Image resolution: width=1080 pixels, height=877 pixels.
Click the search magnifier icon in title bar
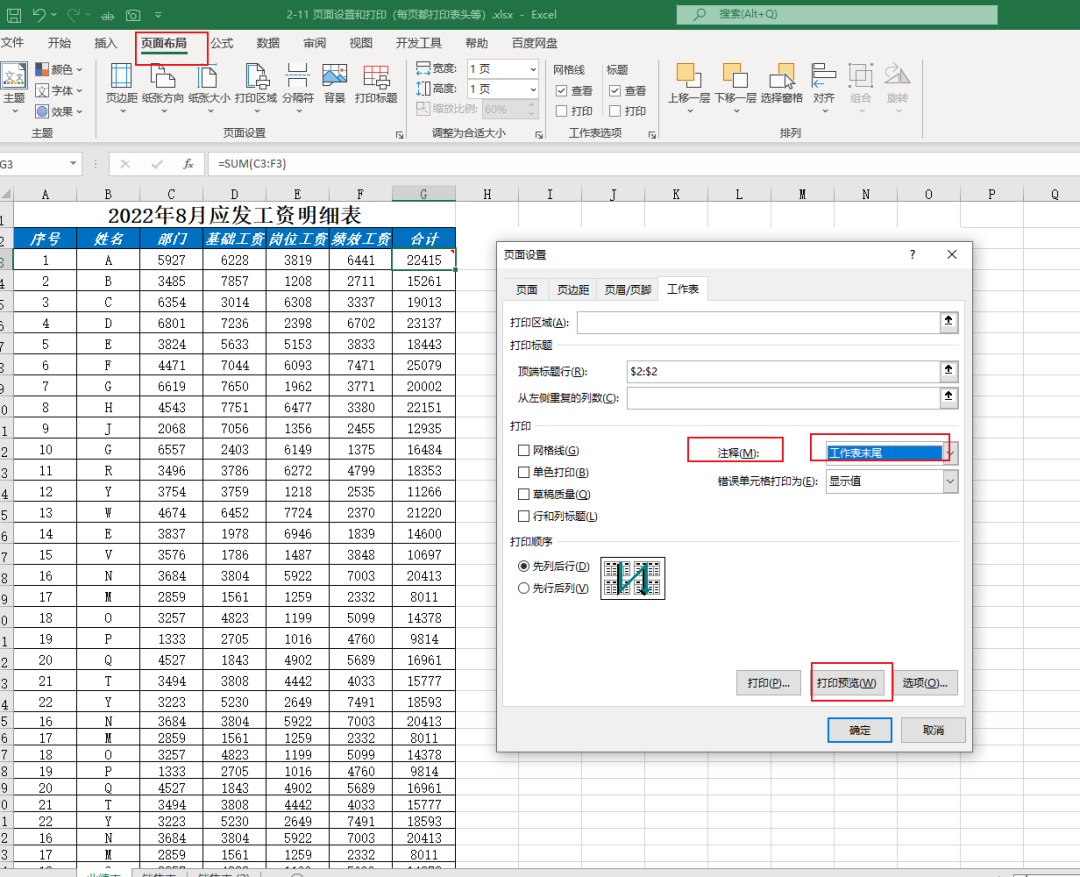(x=699, y=14)
